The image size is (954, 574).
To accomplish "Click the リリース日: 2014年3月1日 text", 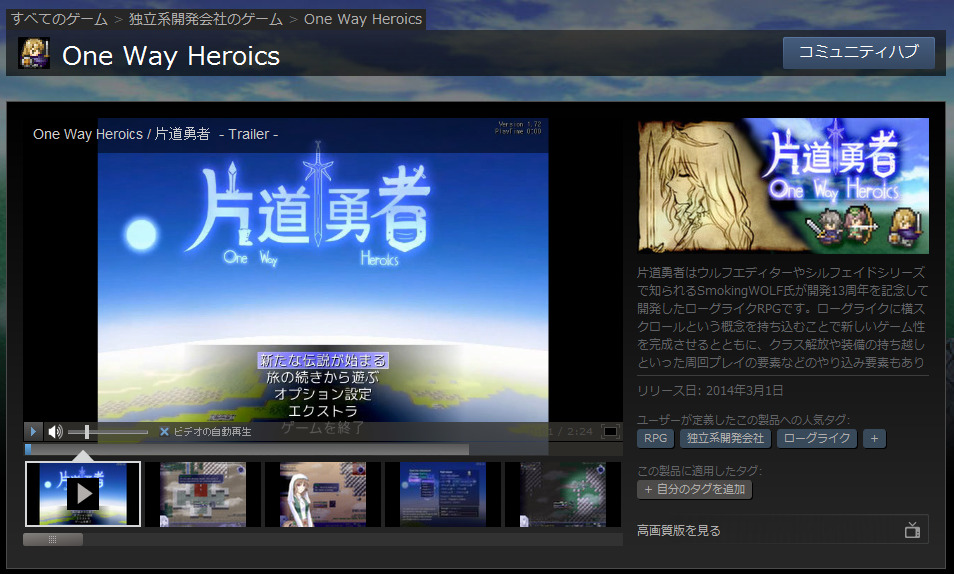I will [x=710, y=391].
